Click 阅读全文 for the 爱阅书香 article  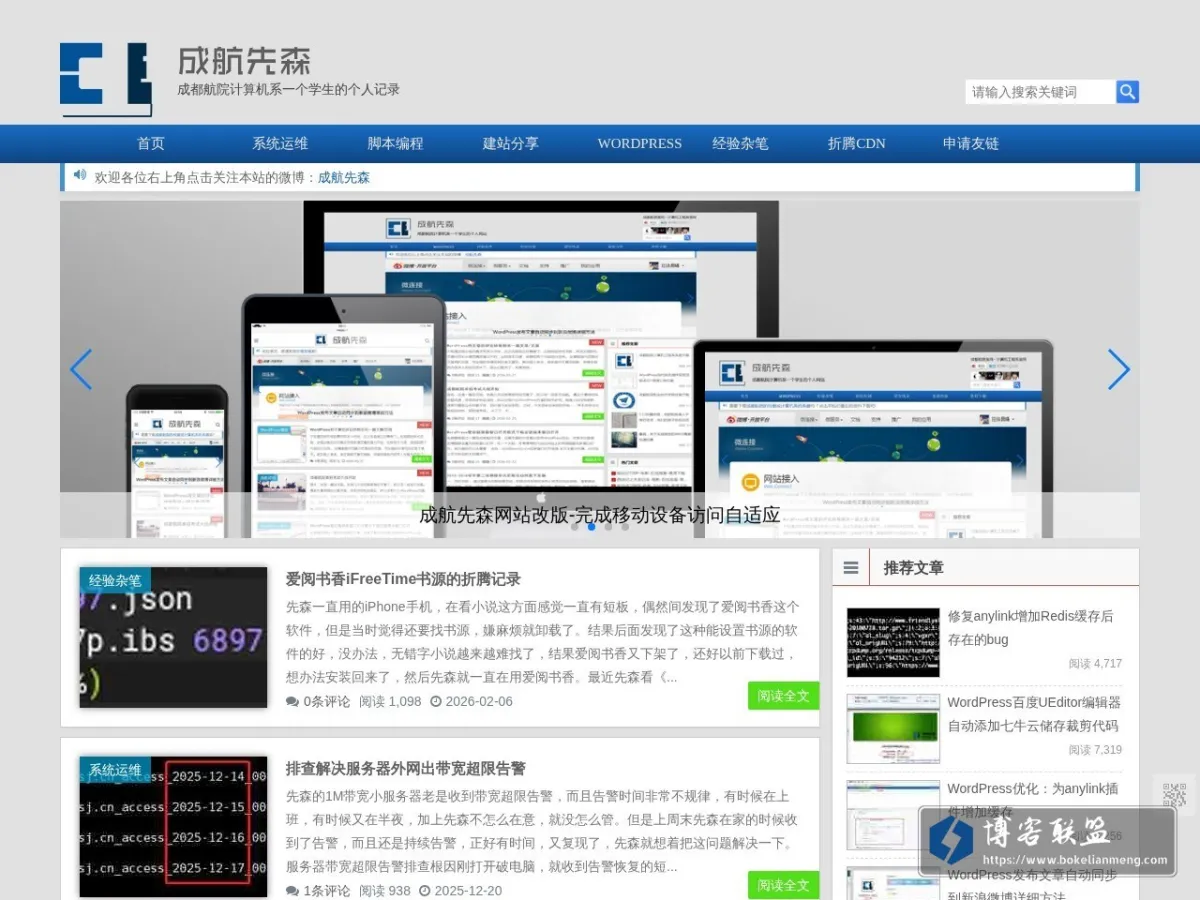[783, 695]
